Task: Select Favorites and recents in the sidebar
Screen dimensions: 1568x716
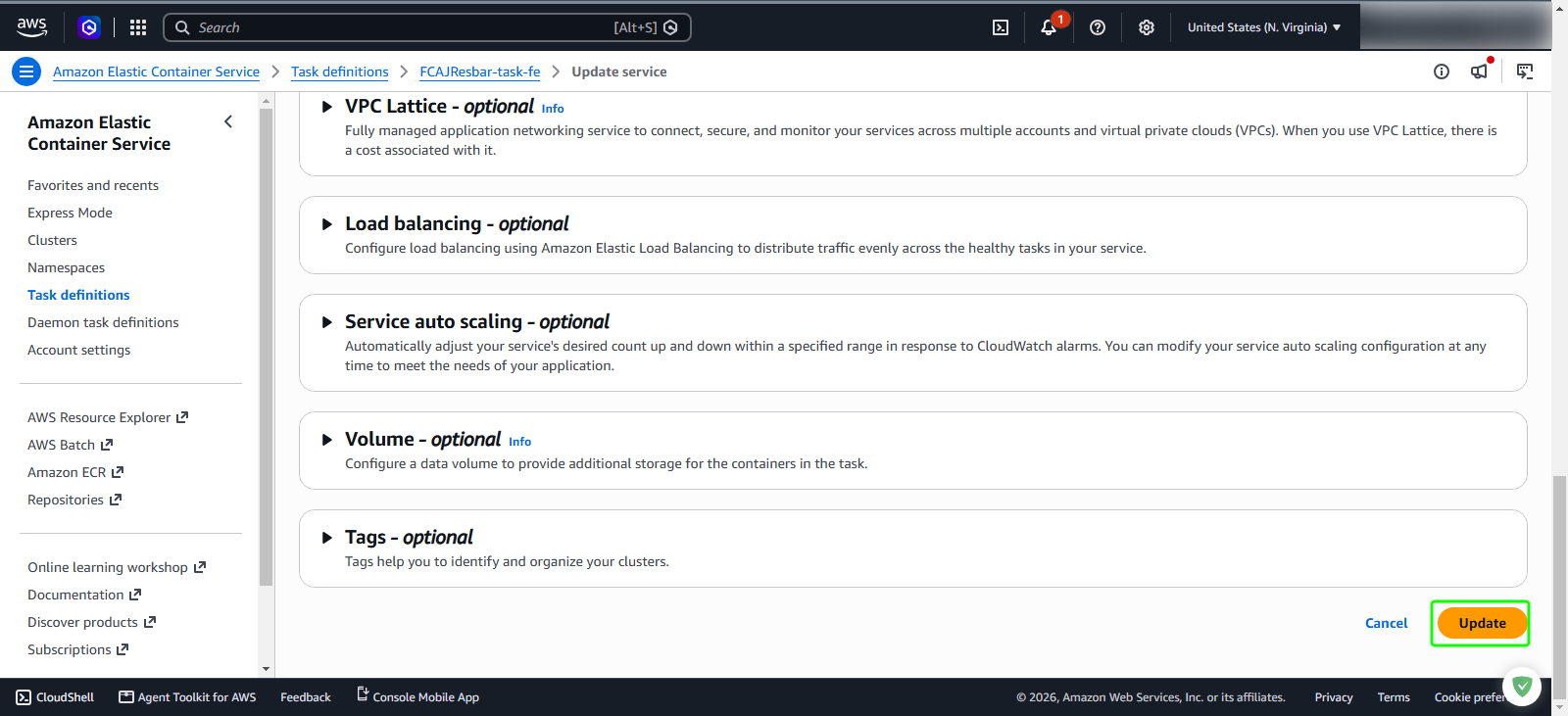Action: 93,185
